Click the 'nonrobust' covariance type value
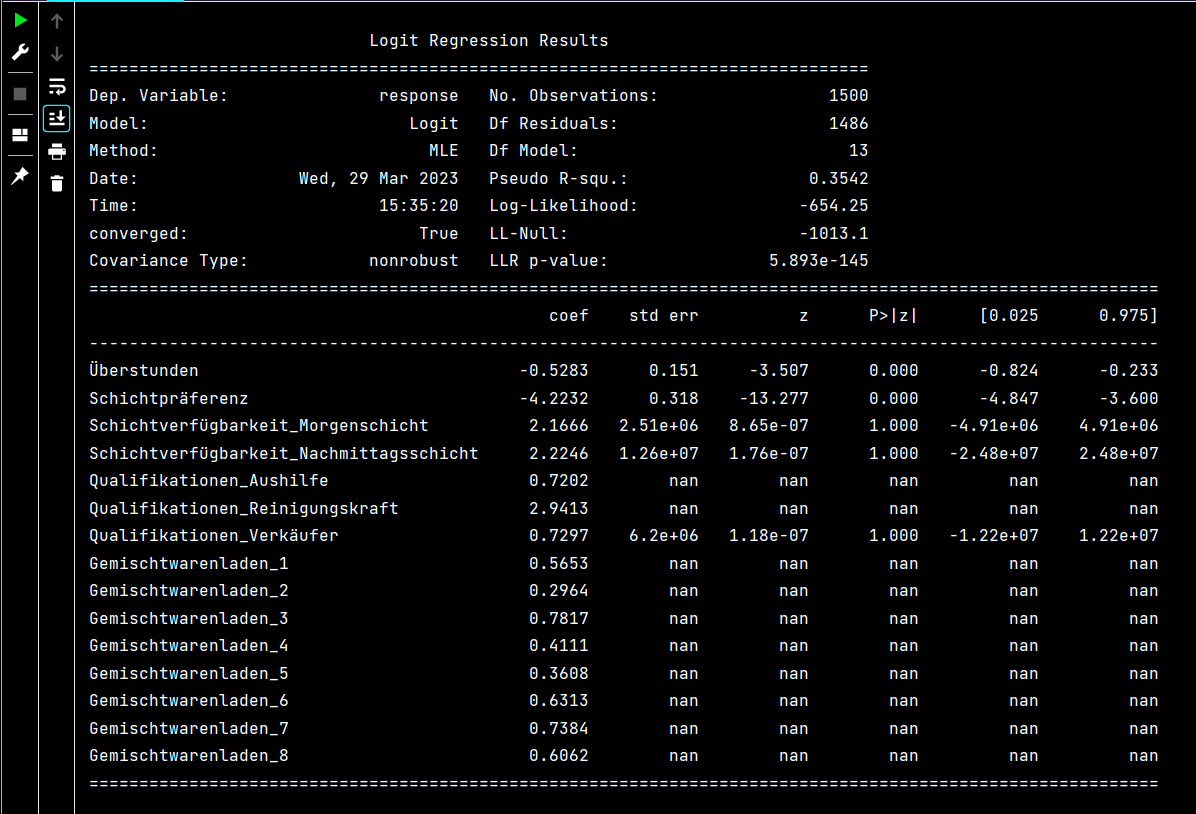Screen dimensions: 1196x814 [414, 261]
